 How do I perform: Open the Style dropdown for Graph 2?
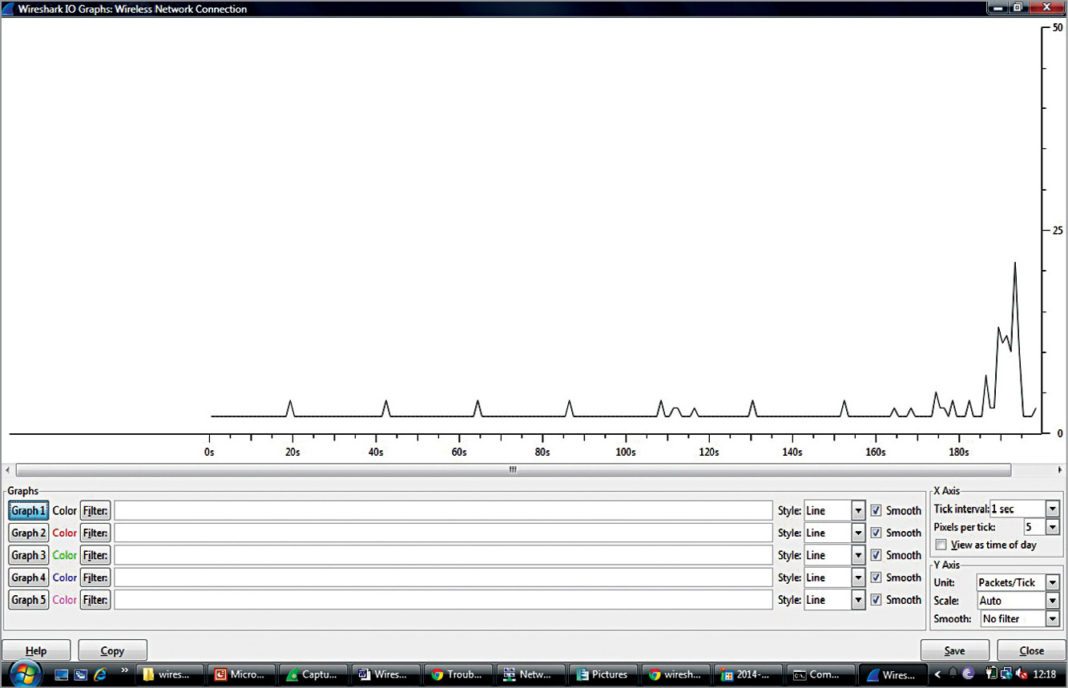pyautogui.click(x=858, y=532)
